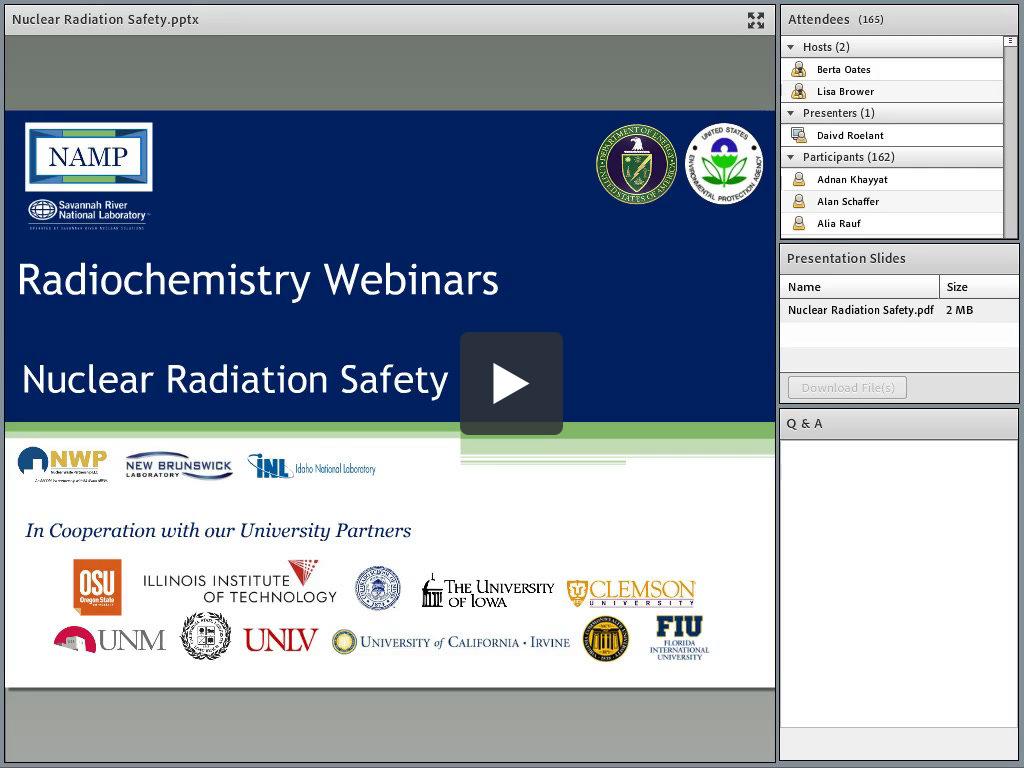Image resolution: width=1024 pixels, height=768 pixels.
Task: Click the Q & A message area
Action: click(x=899, y=583)
